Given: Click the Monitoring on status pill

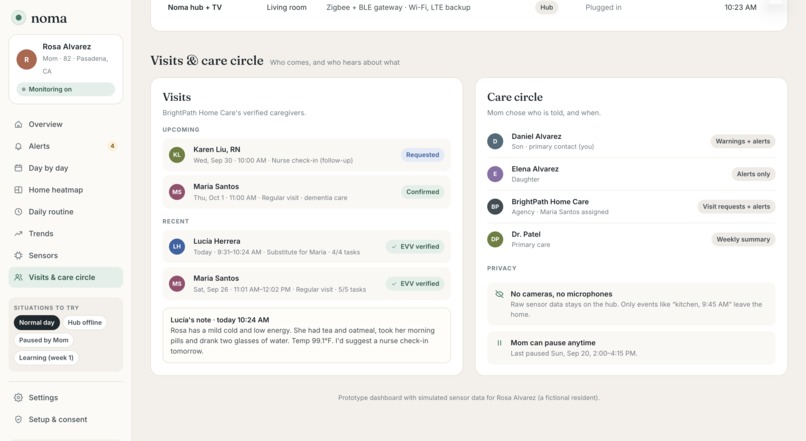Looking at the screenshot, I should tap(66, 89).
